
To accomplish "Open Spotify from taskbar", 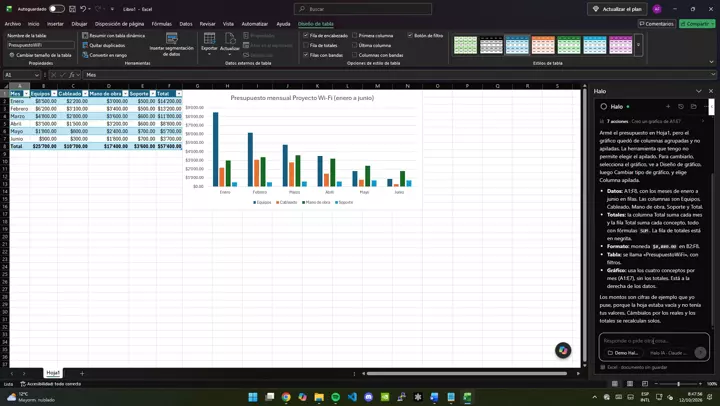I will [336, 397].
